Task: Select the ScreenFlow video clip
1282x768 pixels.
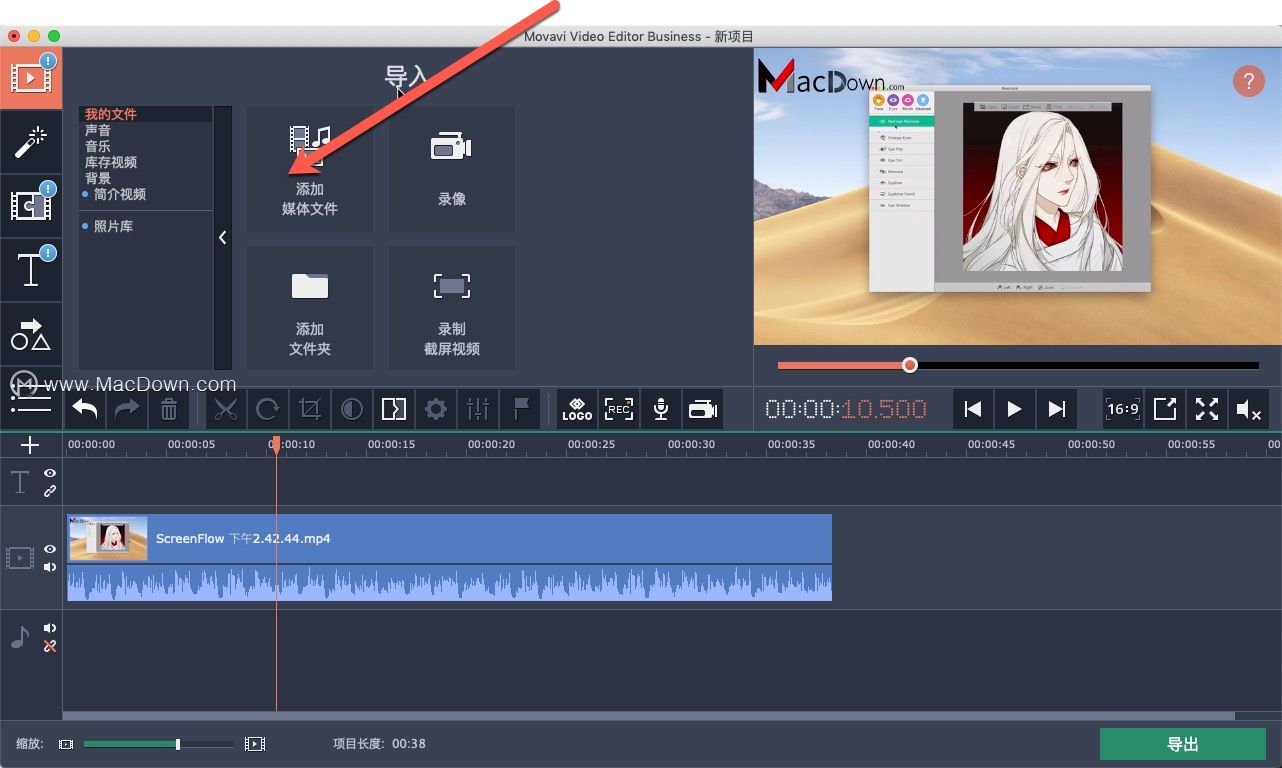Action: point(449,539)
